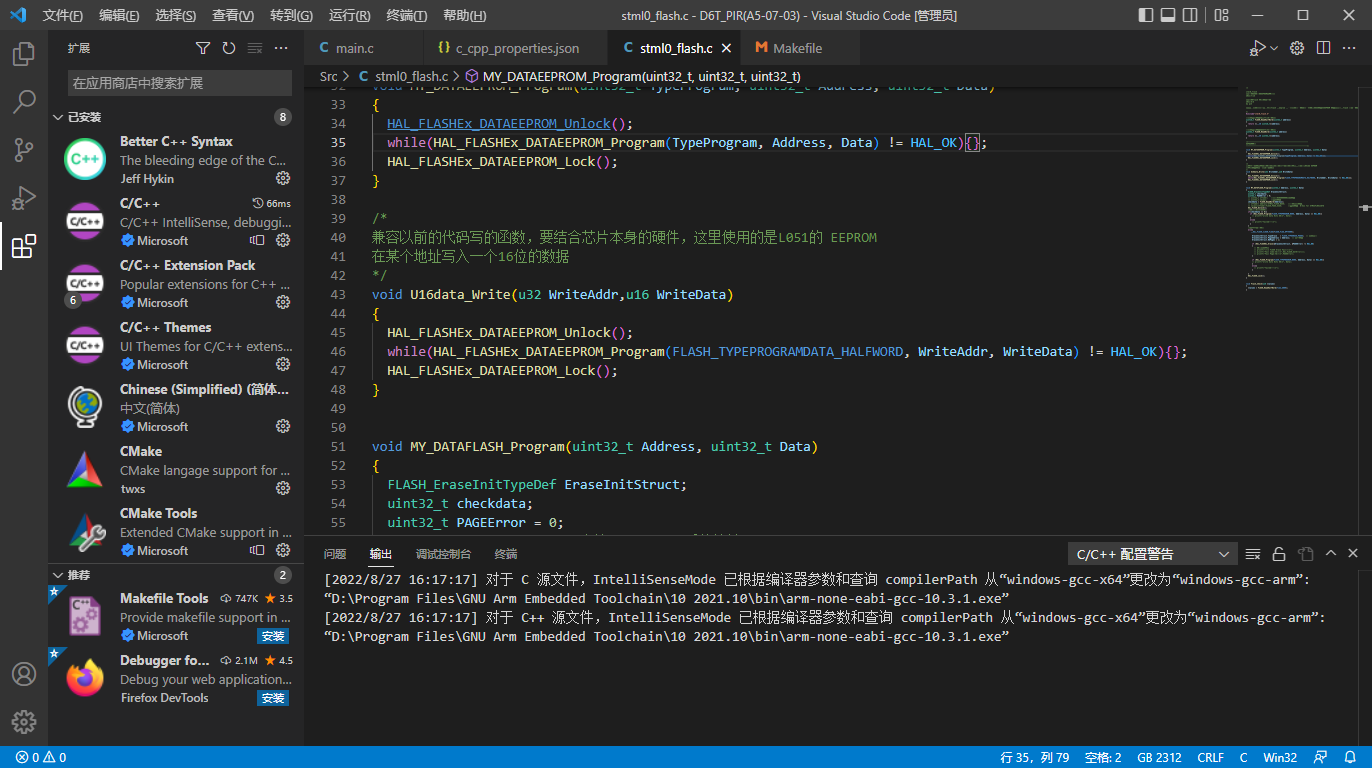Switch to c_cpp_properties.json tab
The image size is (1372, 768).
point(517,48)
